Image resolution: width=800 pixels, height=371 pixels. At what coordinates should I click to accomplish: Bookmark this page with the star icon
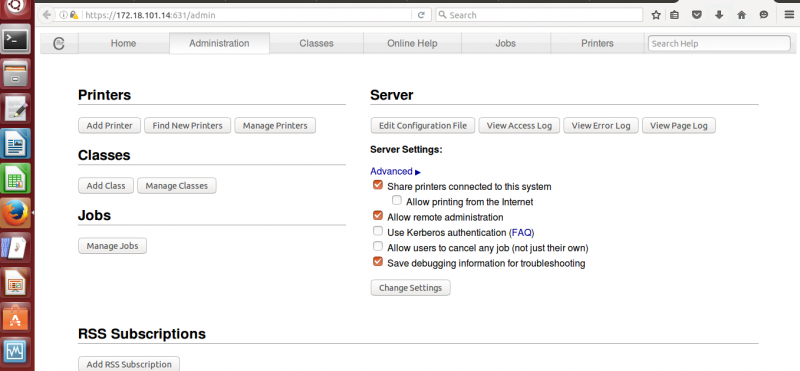pos(656,15)
